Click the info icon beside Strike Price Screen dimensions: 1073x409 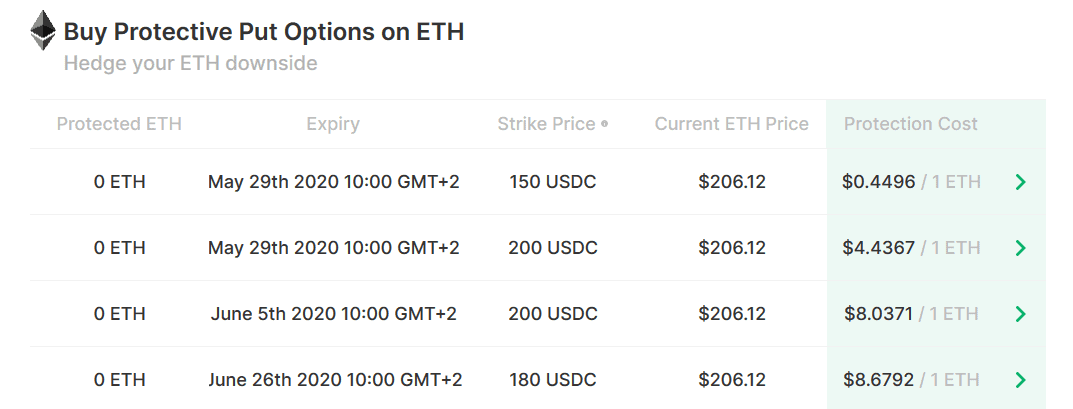[x=604, y=125]
